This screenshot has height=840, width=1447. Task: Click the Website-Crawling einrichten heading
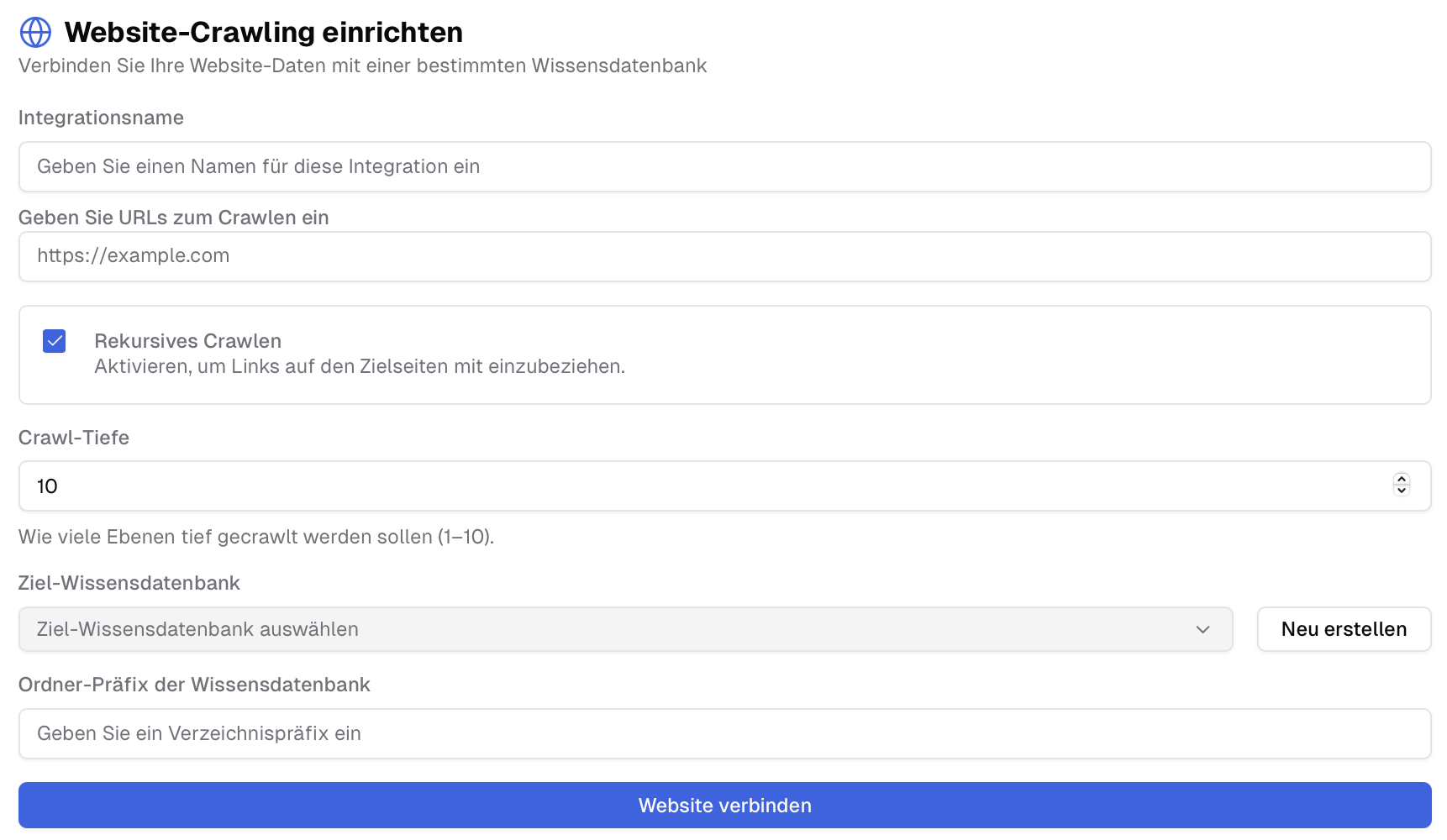pos(263,32)
